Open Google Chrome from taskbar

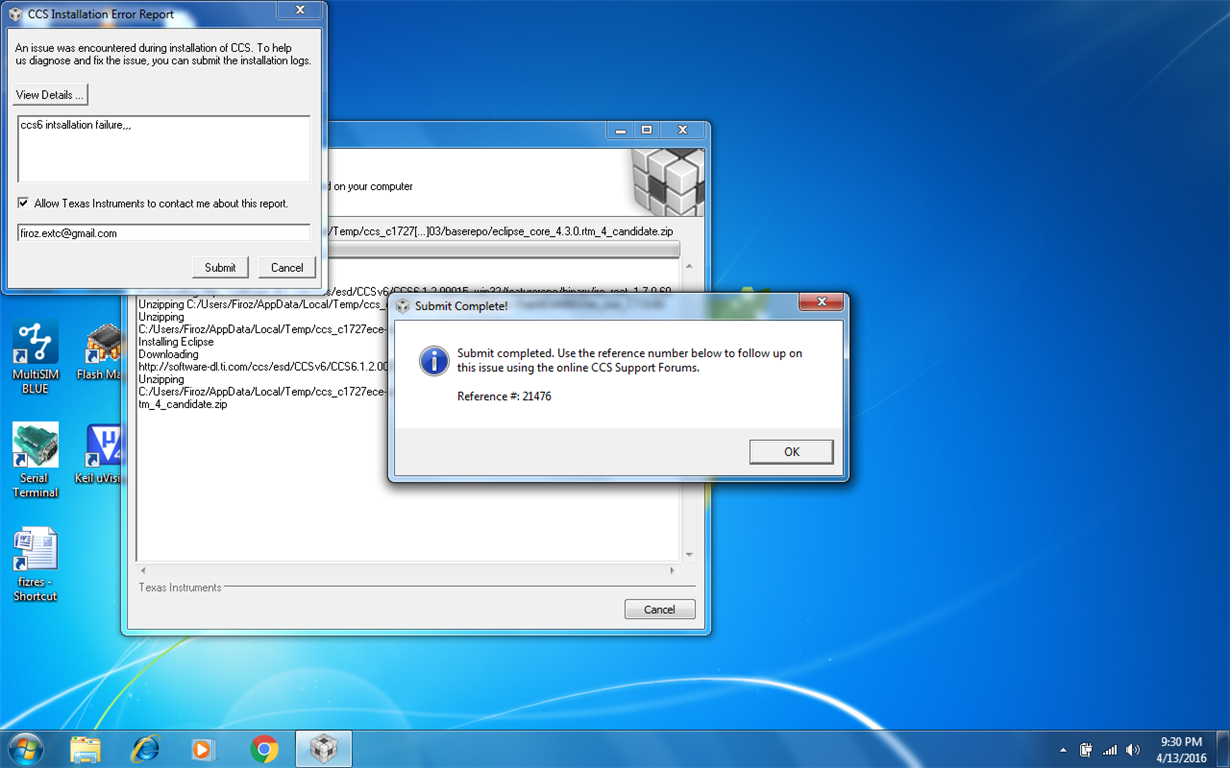[x=263, y=748]
